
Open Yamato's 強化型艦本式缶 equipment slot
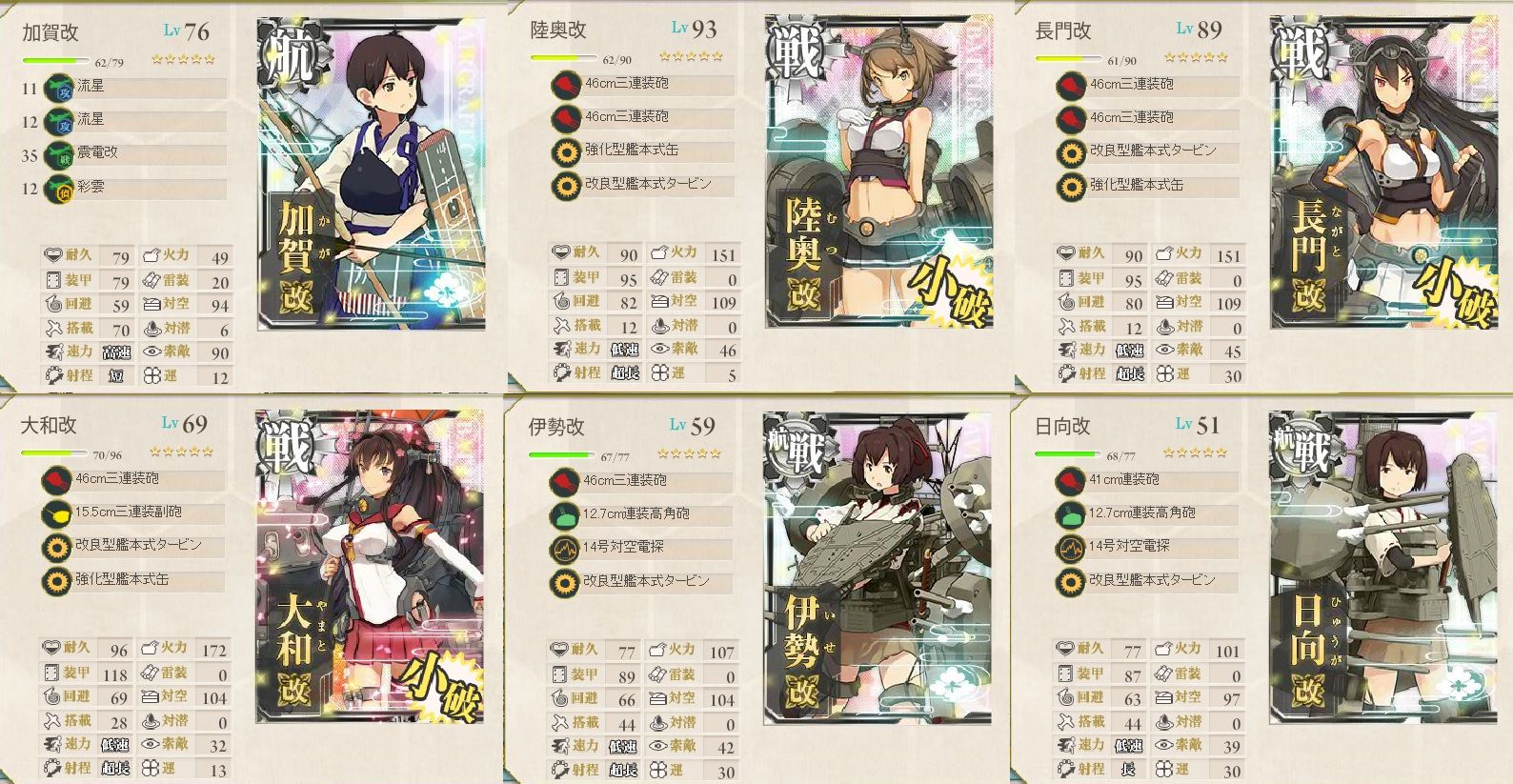click(133, 579)
